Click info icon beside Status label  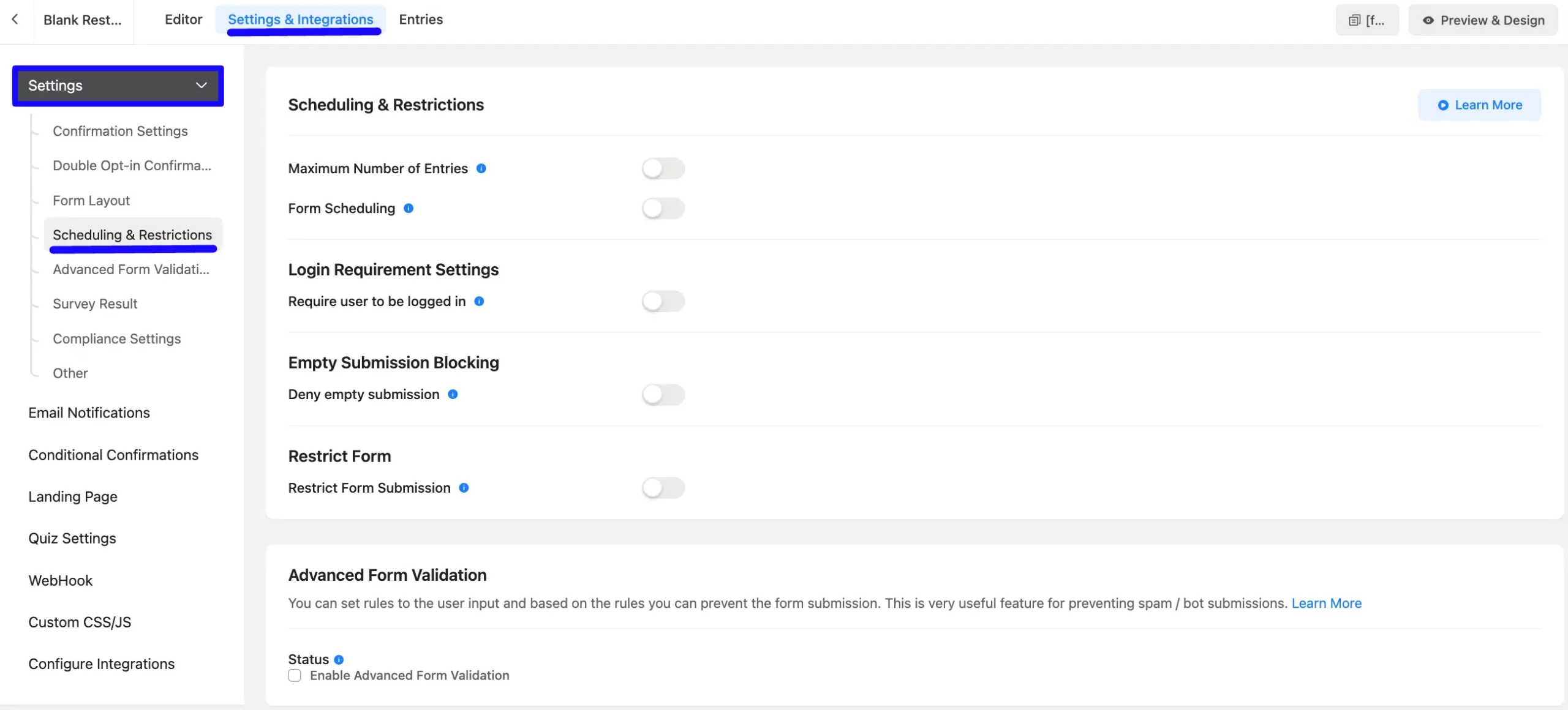pyautogui.click(x=339, y=660)
